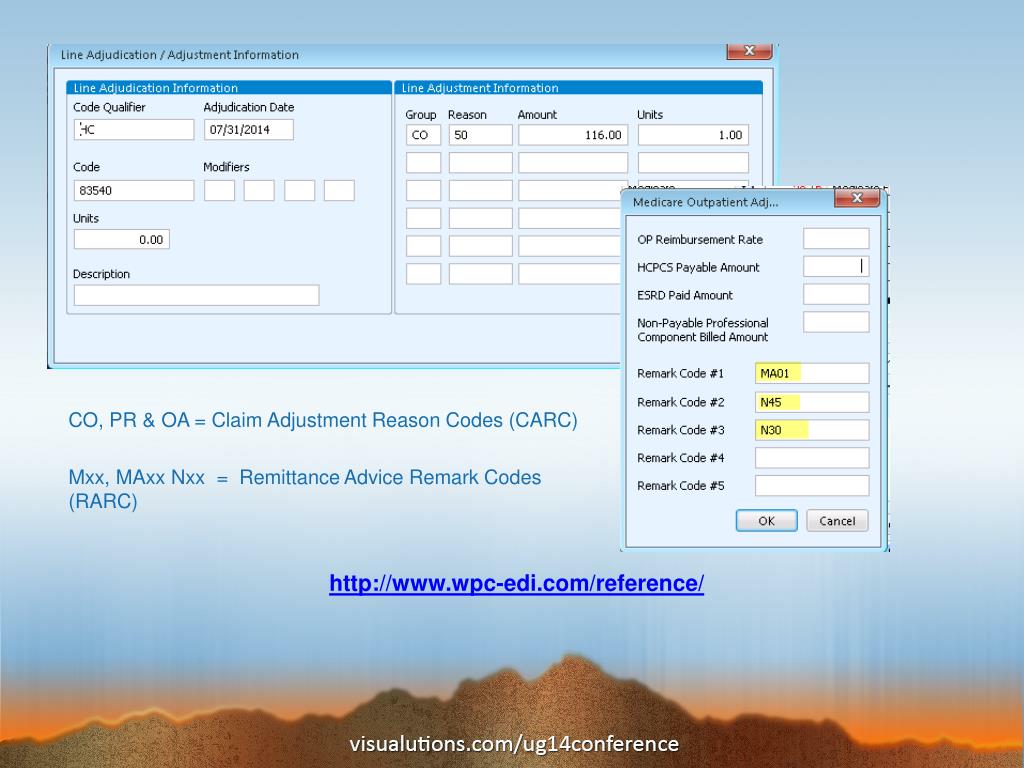Click the empty Remark Code #4 field
This screenshot has width=1024, height=768.
pyautogui.click(x=811, y=458)
